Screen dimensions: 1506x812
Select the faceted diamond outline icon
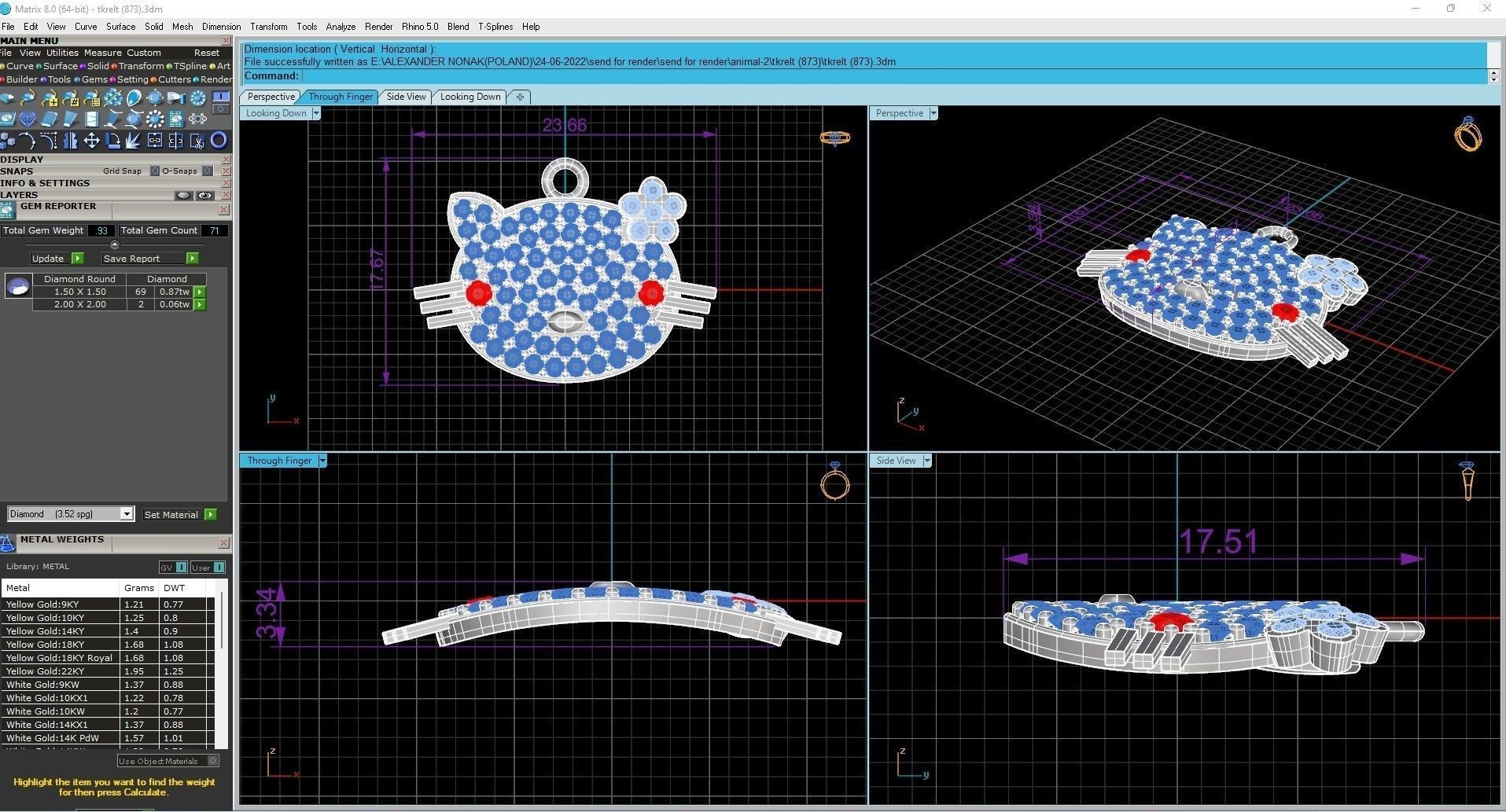coord(28,119)
